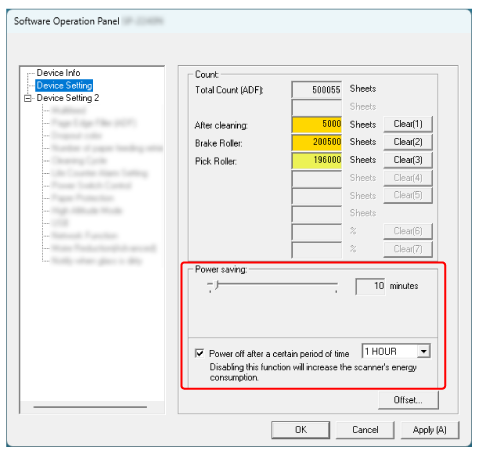
Task: Toggle Power off after a certain period checkbox
Action: click(x=199, y=353)
